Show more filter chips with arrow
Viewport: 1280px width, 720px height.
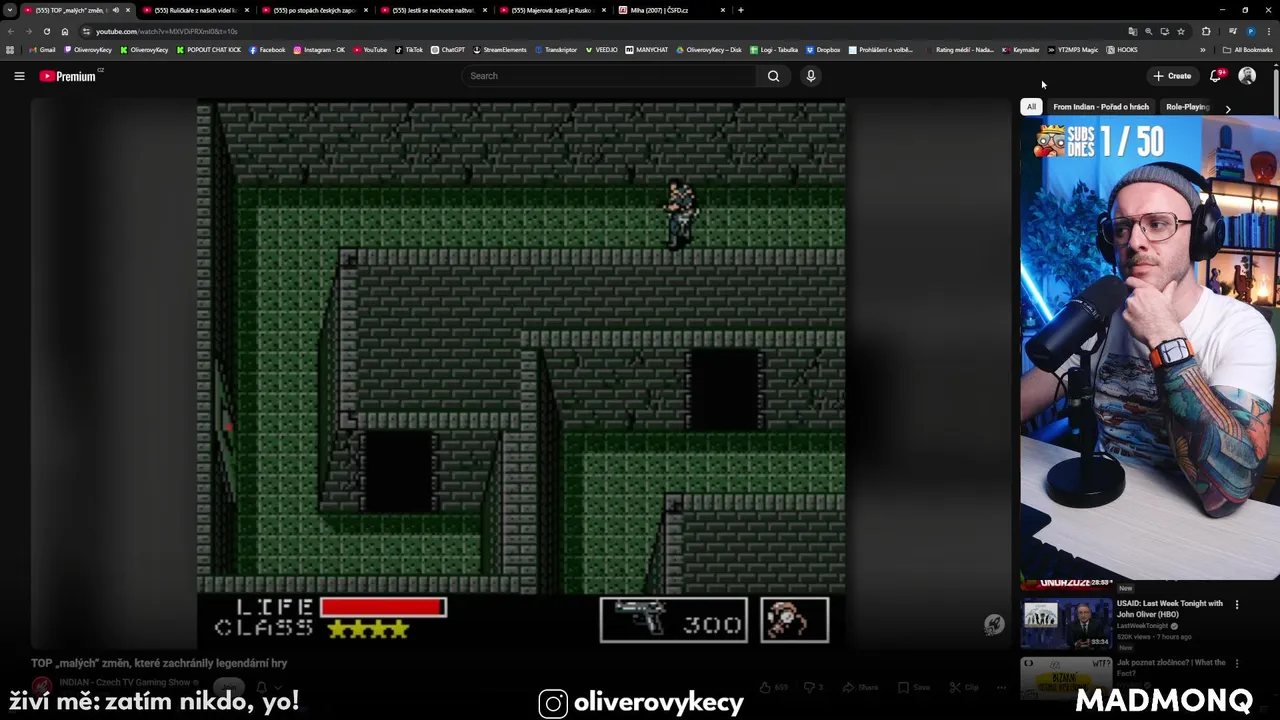click(1228, 108)
